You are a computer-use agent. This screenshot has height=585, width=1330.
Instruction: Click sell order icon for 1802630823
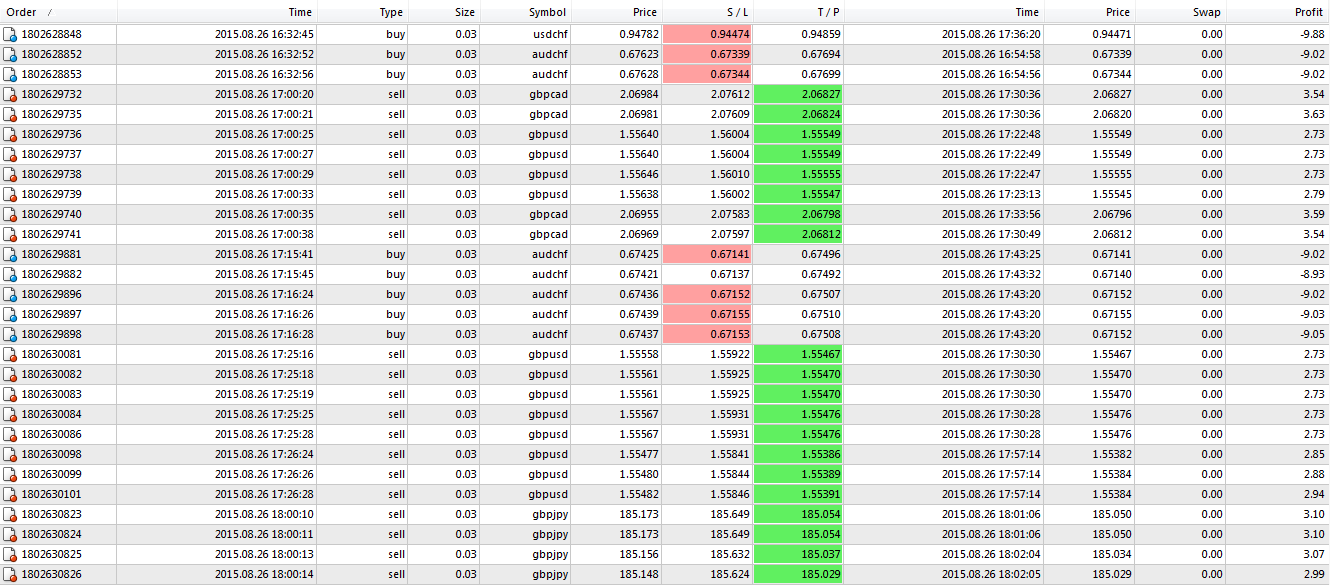[10, 514]
